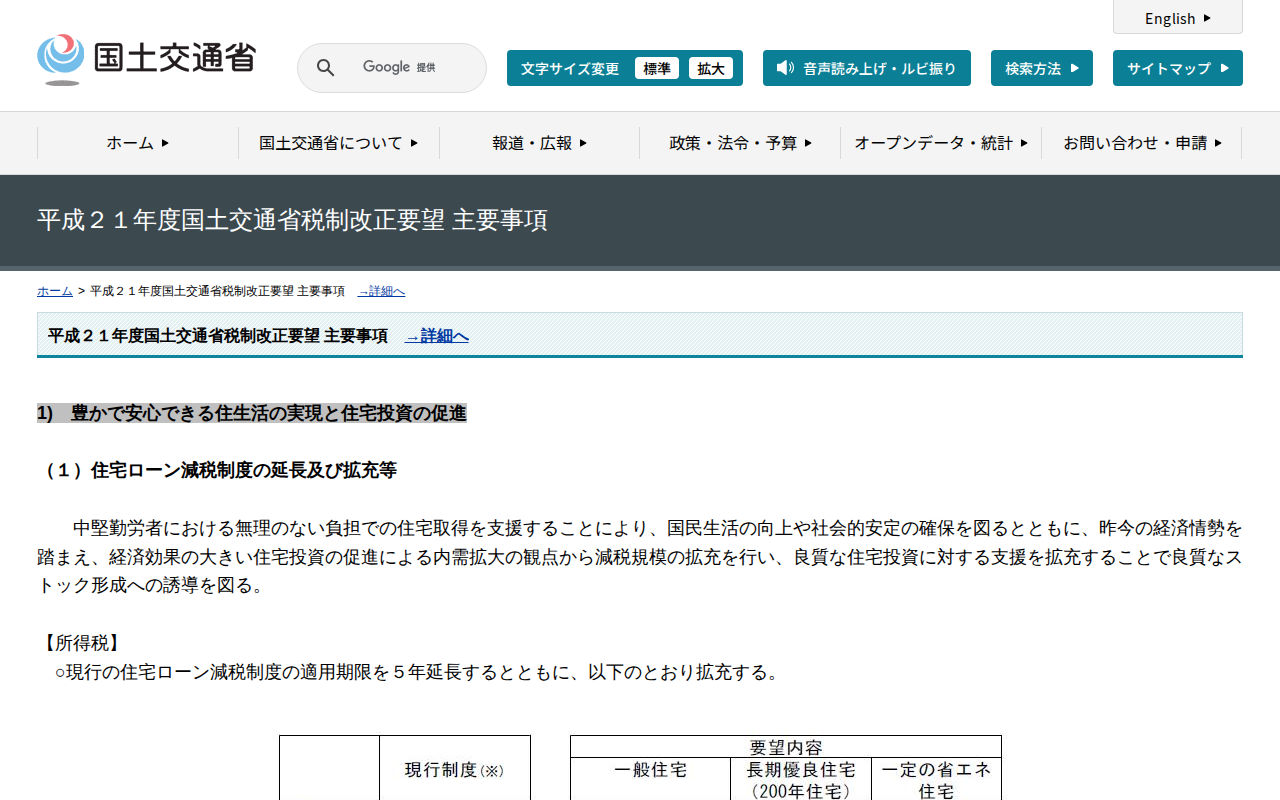
Task: Click the 国土交通省 logo
Action: click(x=146, y=59)
